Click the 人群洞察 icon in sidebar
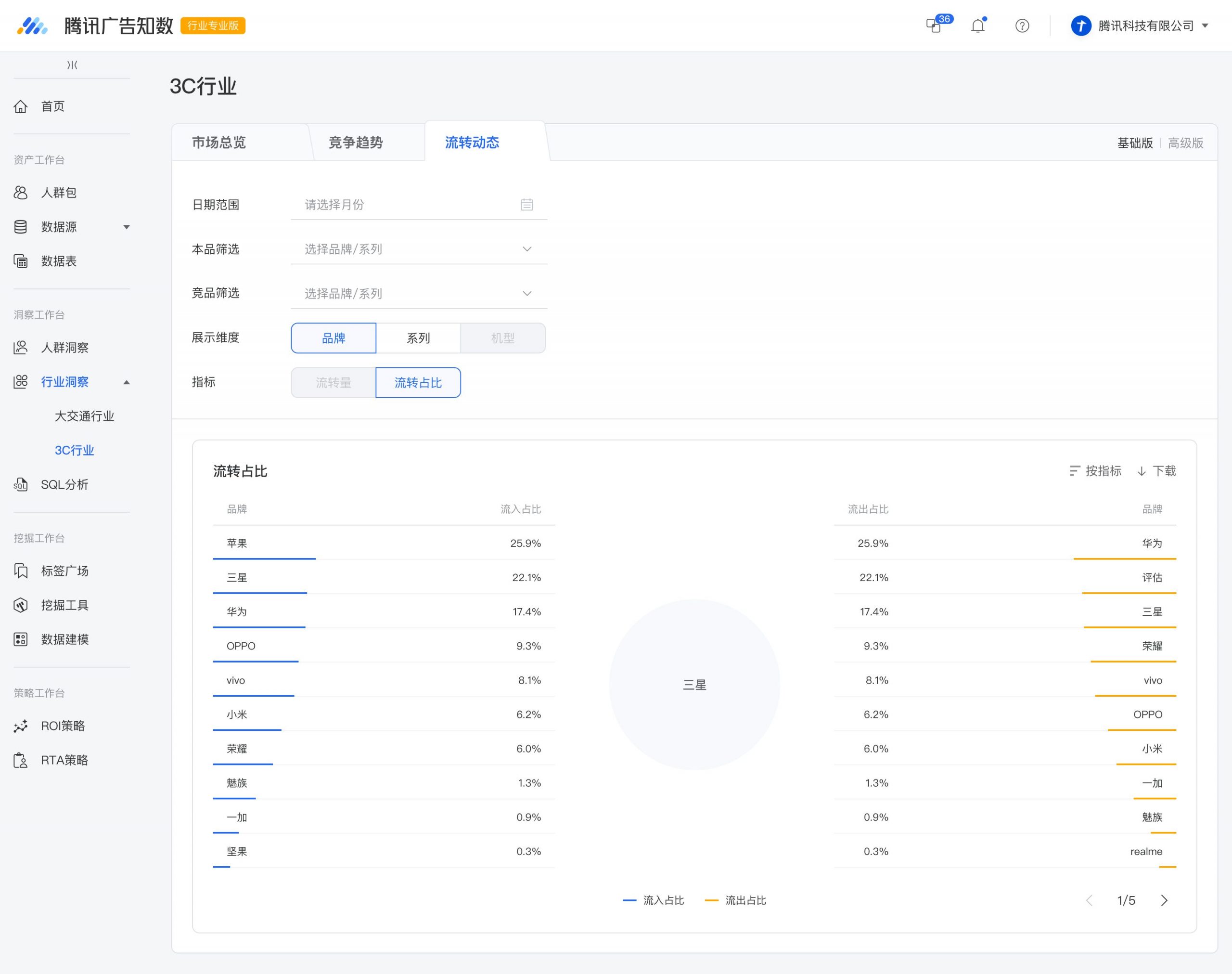This screenshot has width=1232, height=974. pos(21,347)
